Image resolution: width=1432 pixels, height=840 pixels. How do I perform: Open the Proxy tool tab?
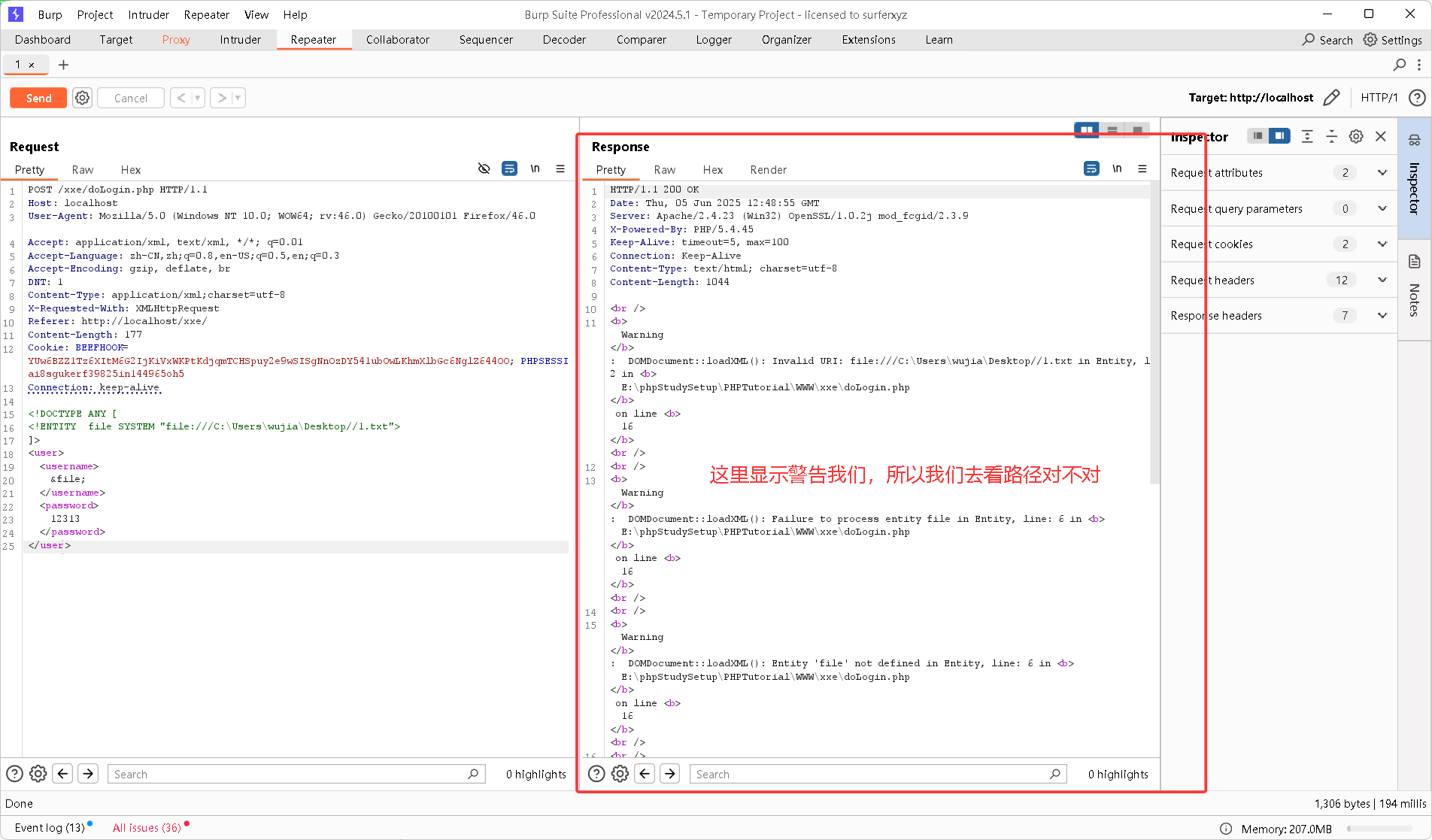(x=176, y=40)
